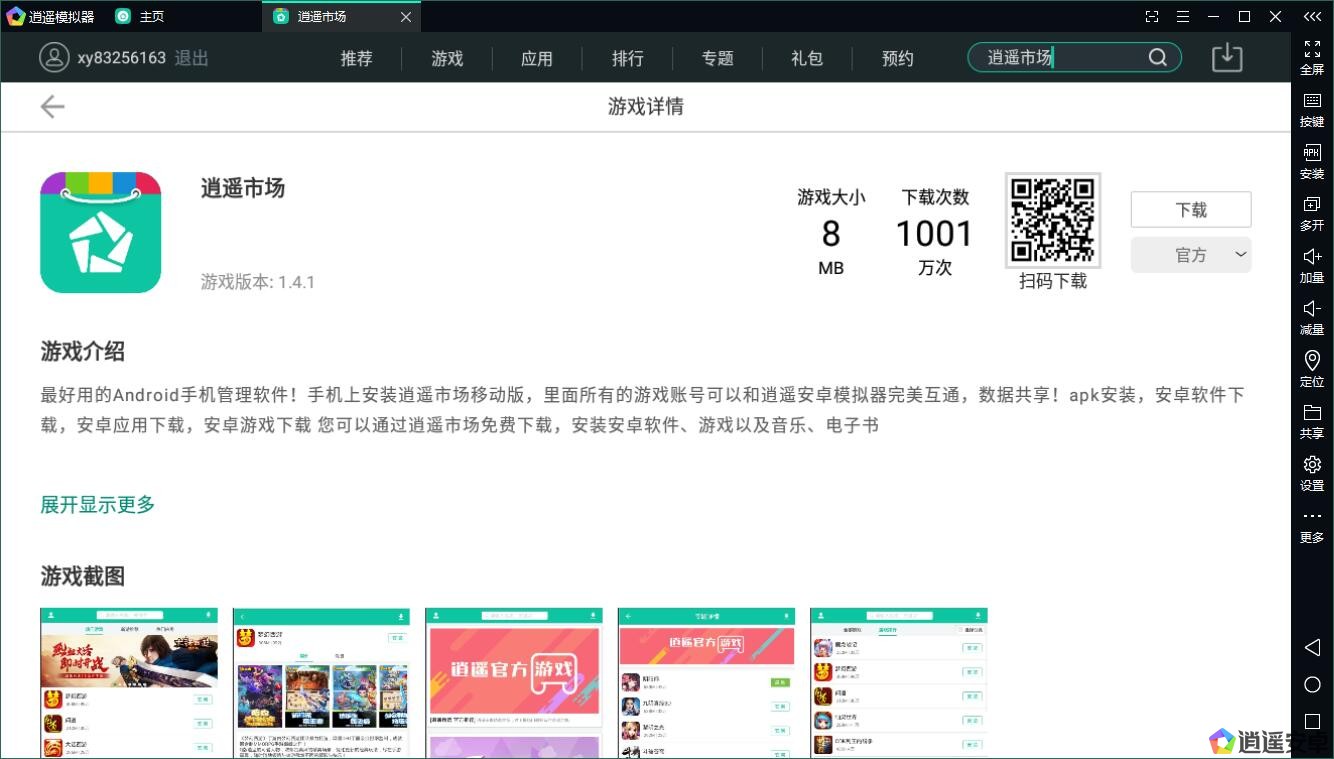Open the emulator hamburger menu

pos(1183,16)
